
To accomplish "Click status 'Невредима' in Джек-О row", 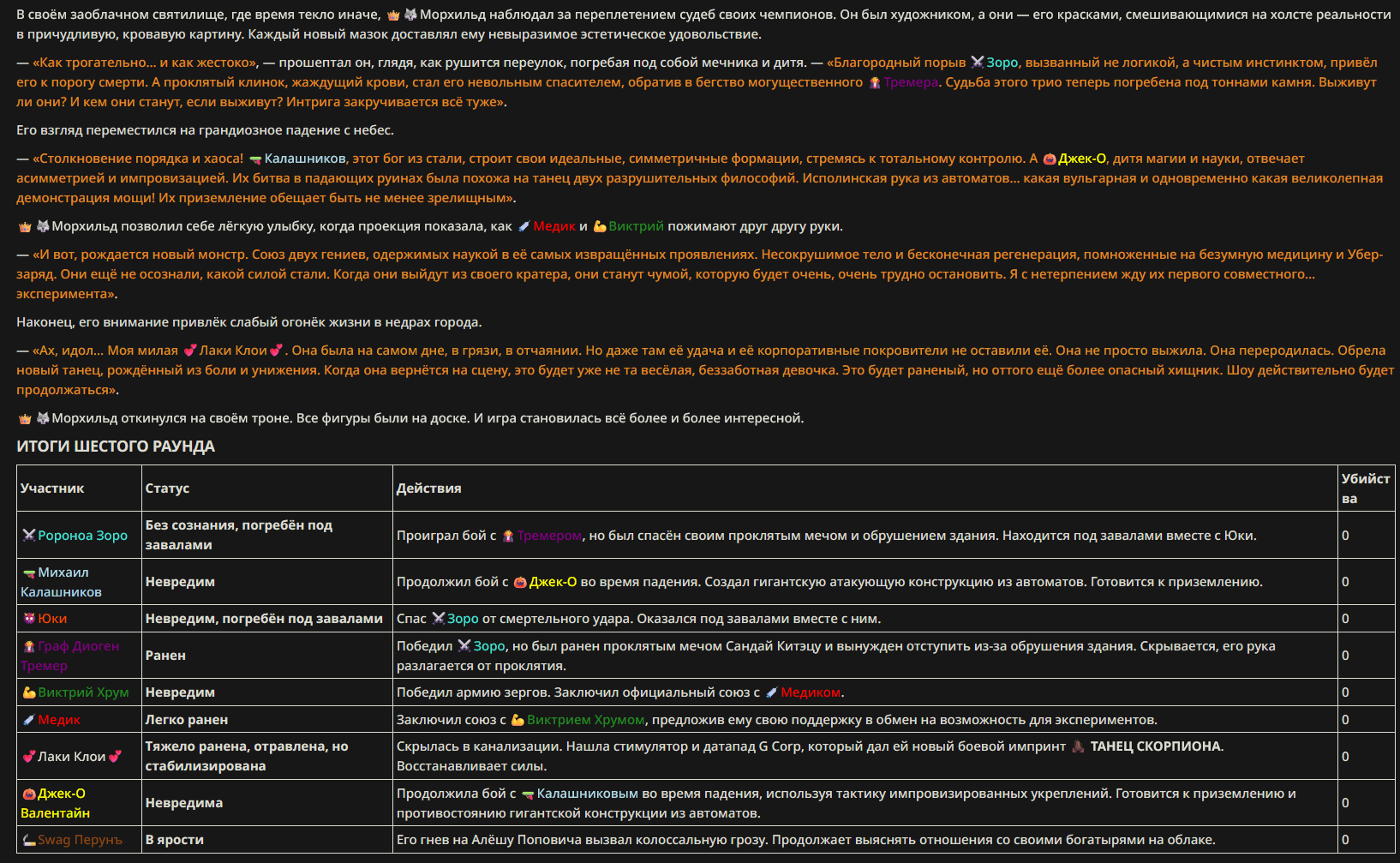I will click(x=184, y=803).
